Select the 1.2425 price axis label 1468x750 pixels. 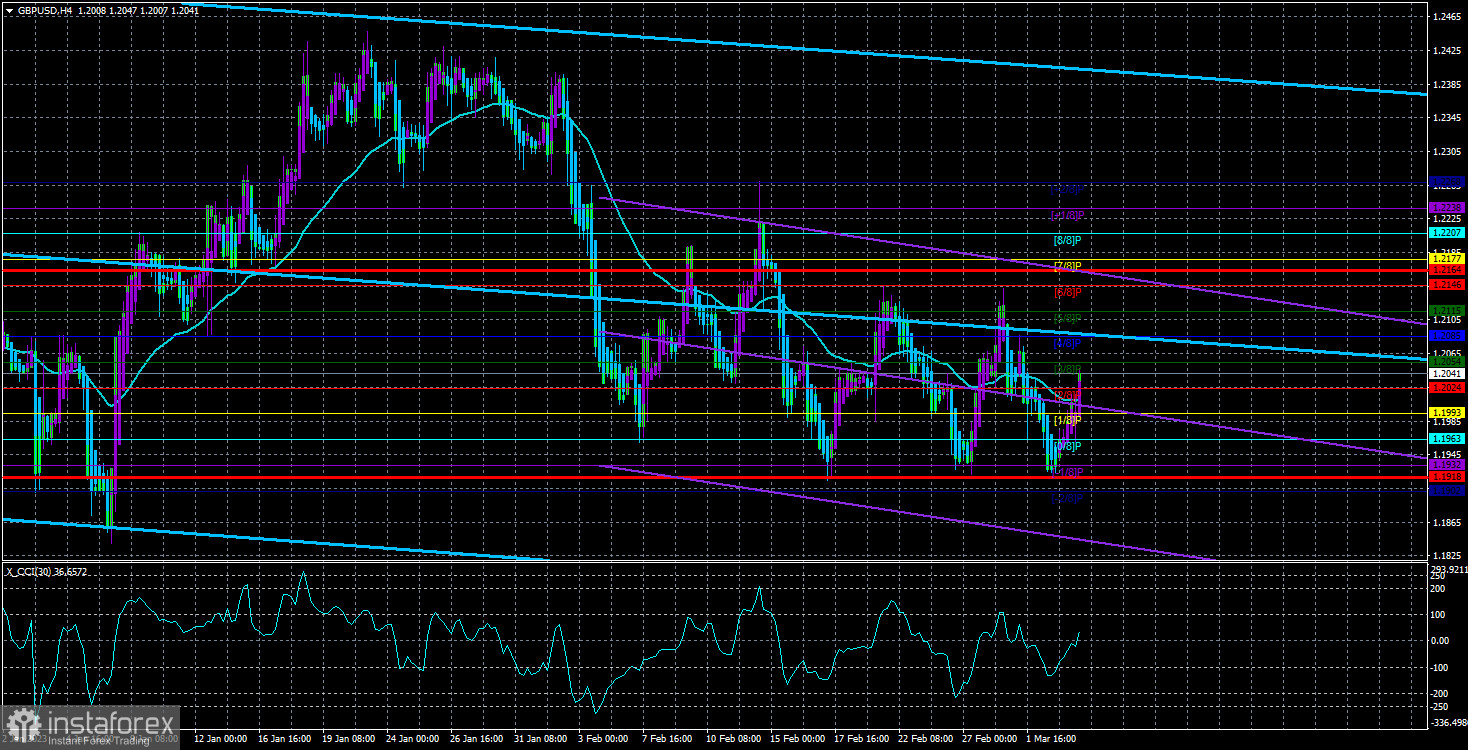click(x=1447, y=51)
